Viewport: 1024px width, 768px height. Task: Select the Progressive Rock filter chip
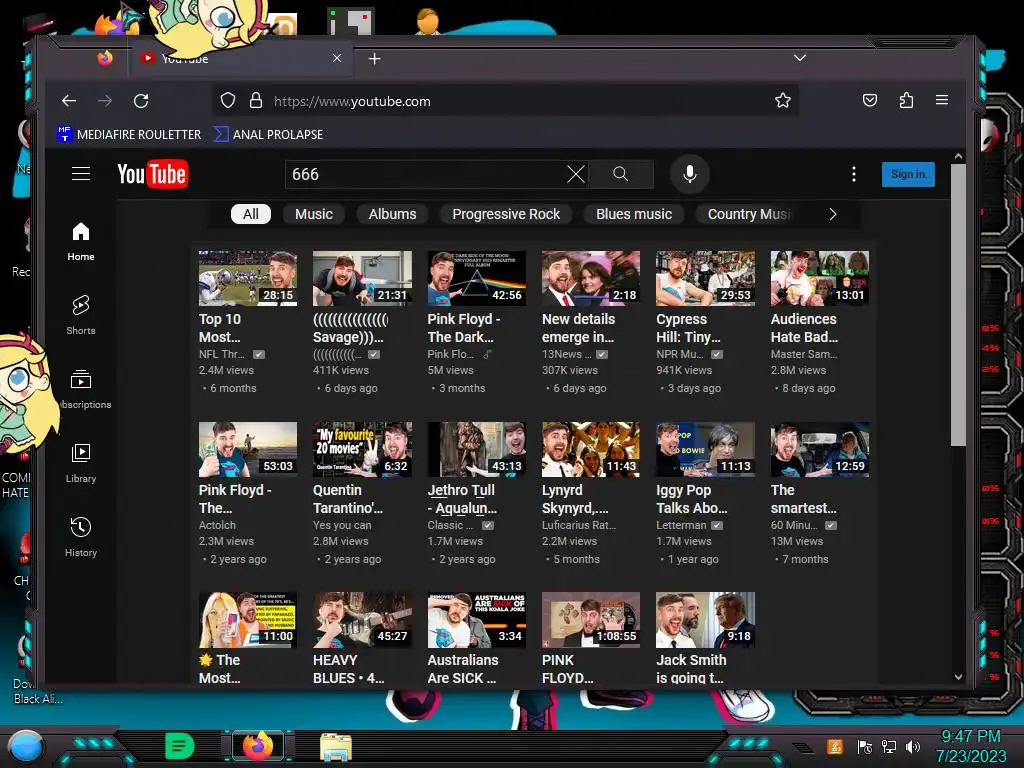pyautogui.click(x=506, y=214)
